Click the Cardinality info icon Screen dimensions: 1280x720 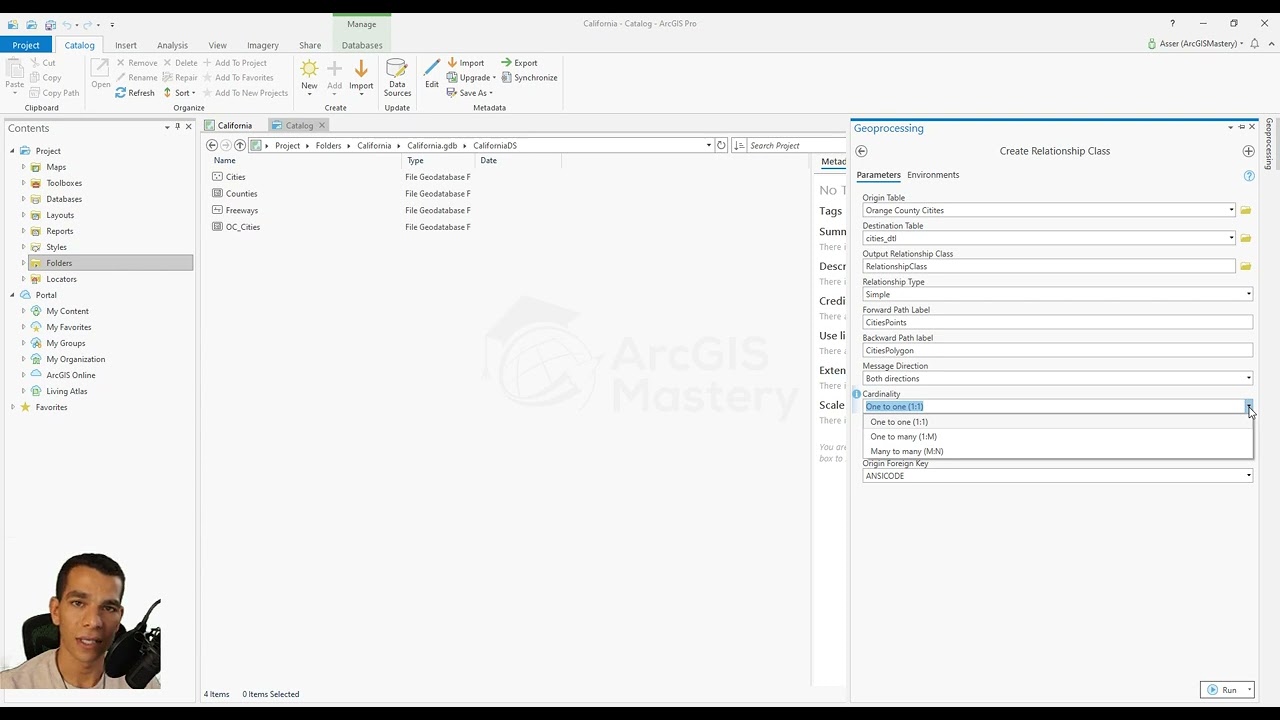coord(856,394)
